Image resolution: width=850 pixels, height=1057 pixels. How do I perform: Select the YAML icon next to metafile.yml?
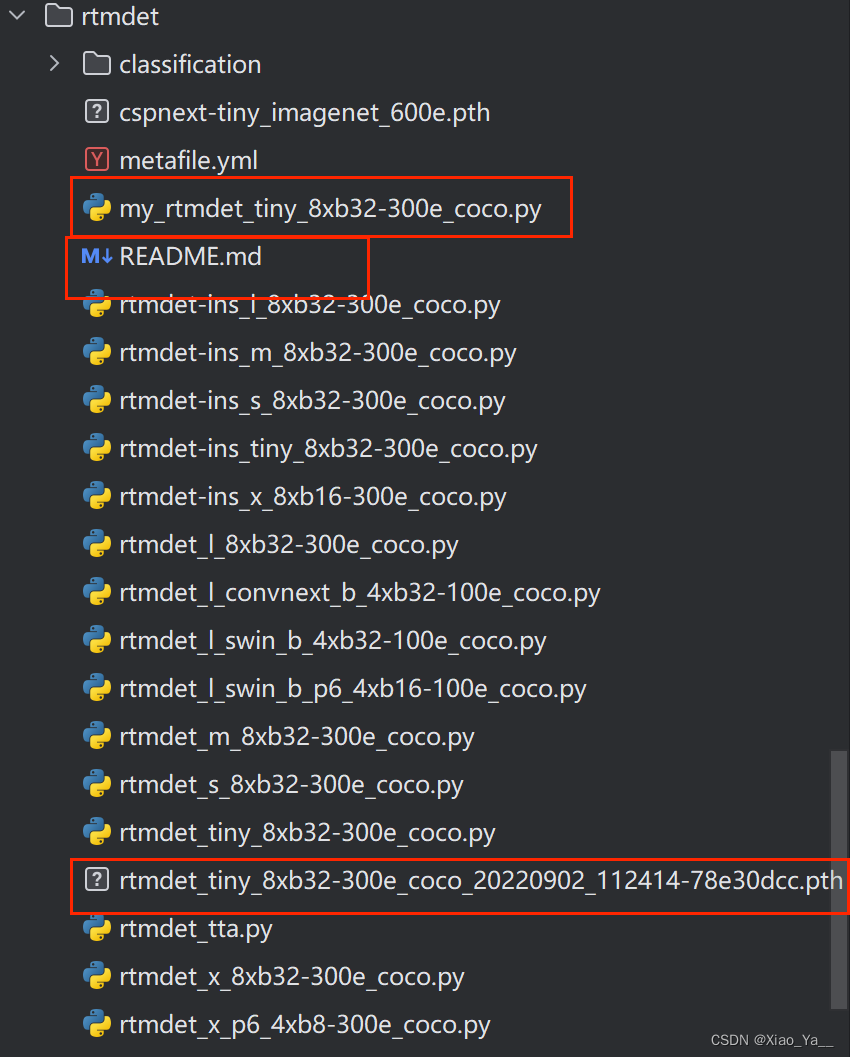point(96,159)
